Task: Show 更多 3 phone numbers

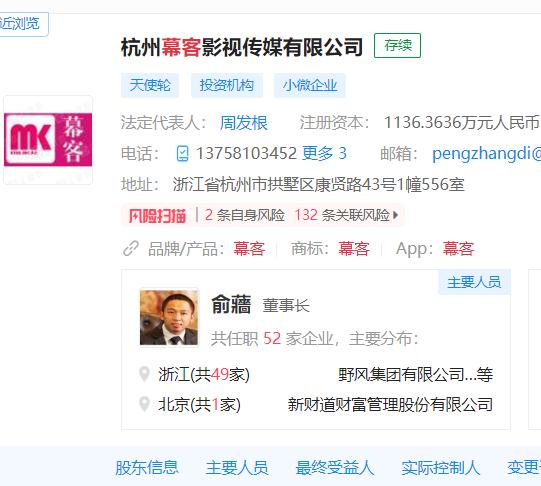Action: tap(324, 153)
